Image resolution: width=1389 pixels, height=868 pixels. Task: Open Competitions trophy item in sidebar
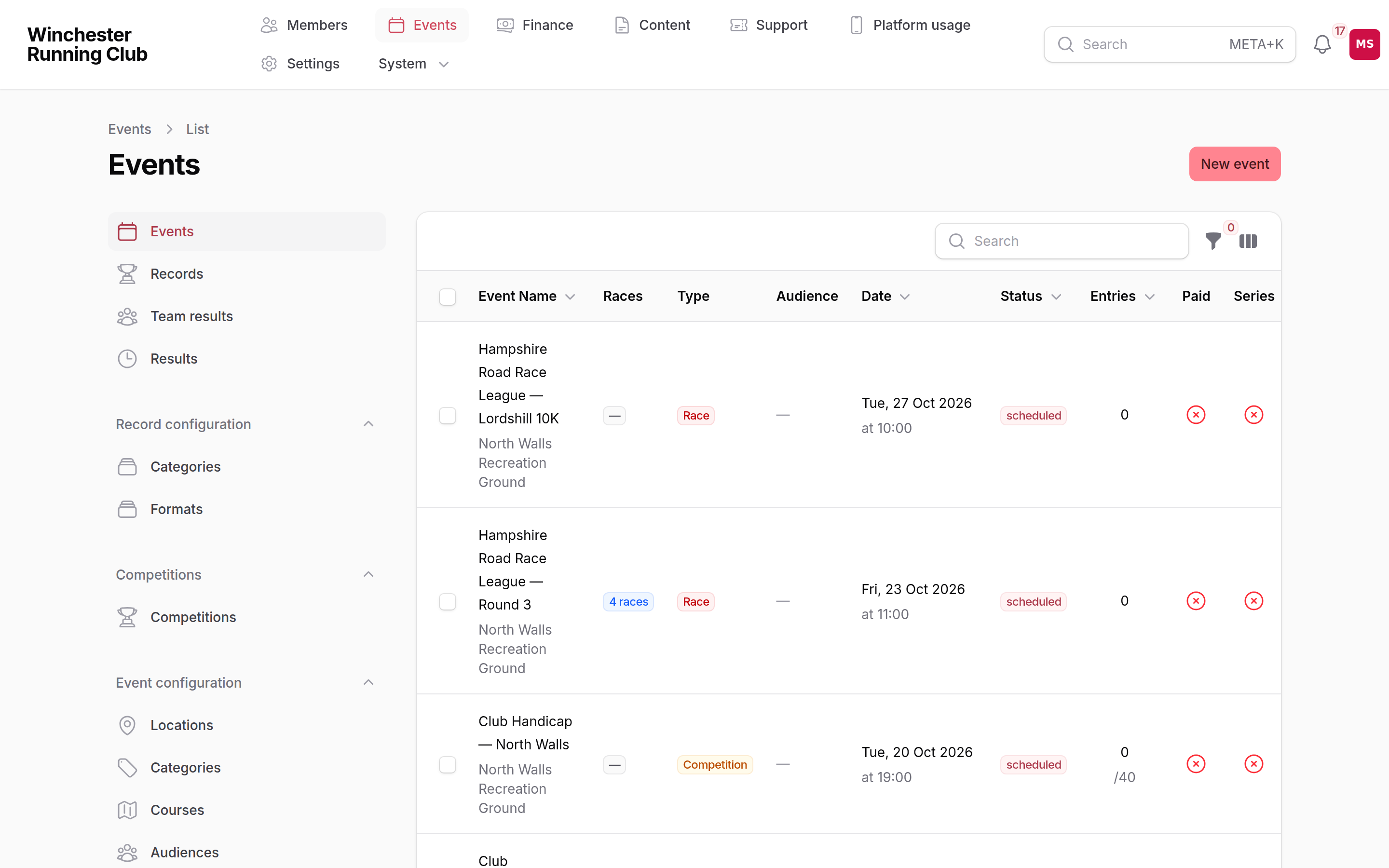247,617
